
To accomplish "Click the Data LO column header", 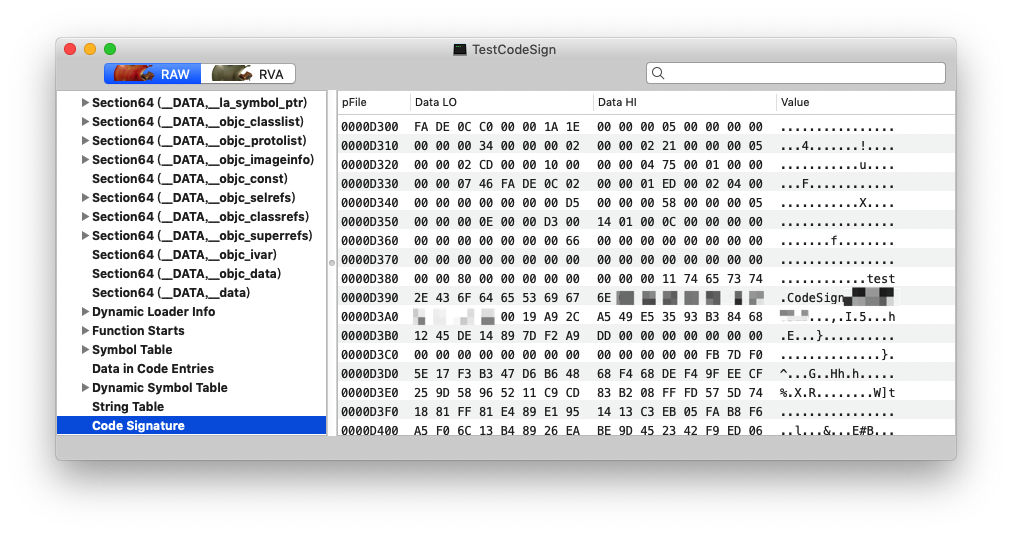I will pyautogui.click(x=501, y=102).
